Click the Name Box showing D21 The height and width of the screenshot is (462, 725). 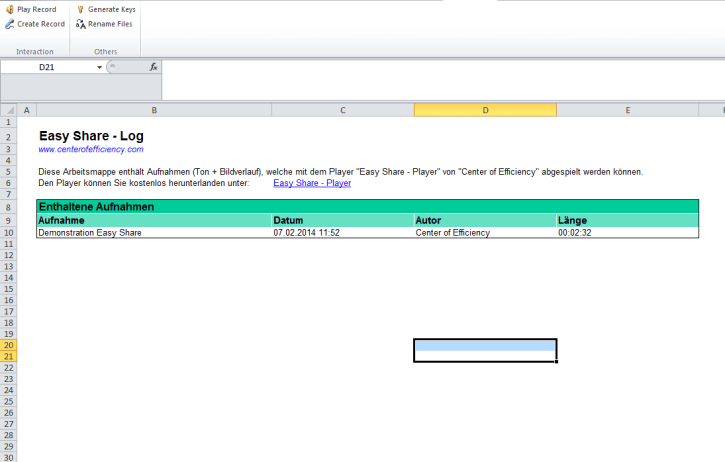(47, 67)
